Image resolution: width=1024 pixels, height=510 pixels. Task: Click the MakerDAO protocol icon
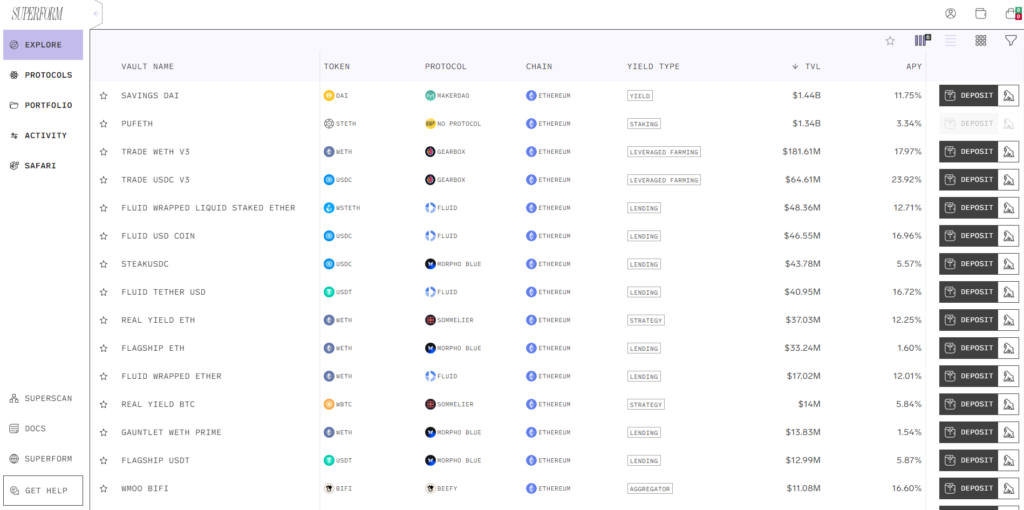(x=430, y=96)
